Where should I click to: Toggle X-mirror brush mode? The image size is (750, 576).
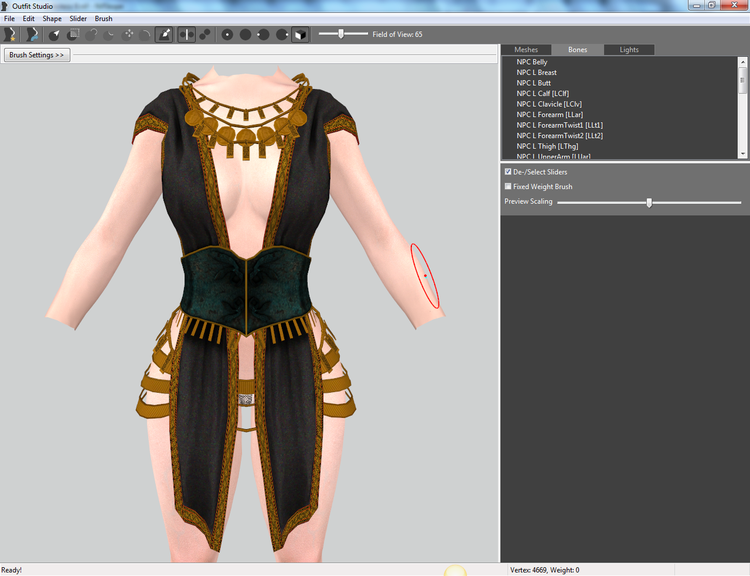[x=187, y=34]
